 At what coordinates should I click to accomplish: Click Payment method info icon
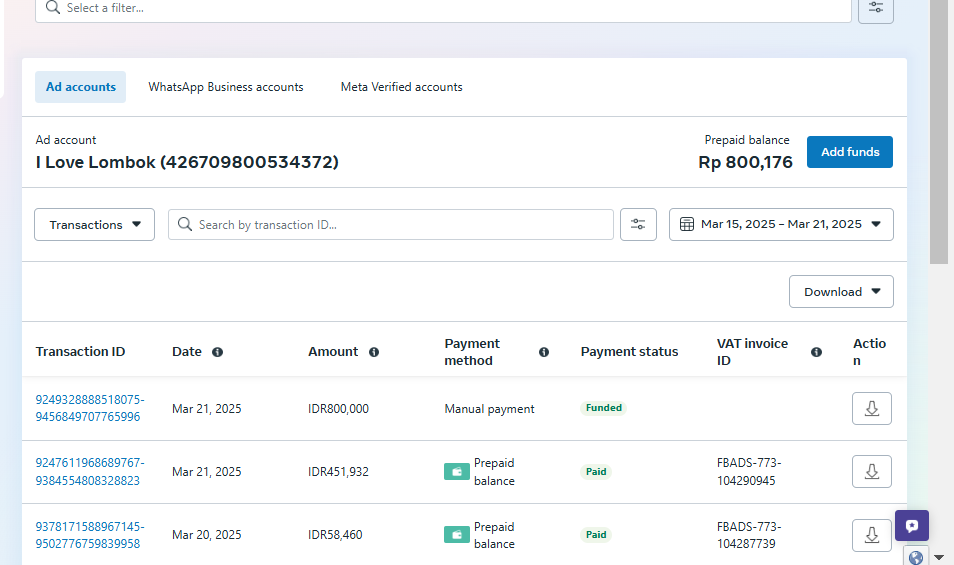coord(544,352)
